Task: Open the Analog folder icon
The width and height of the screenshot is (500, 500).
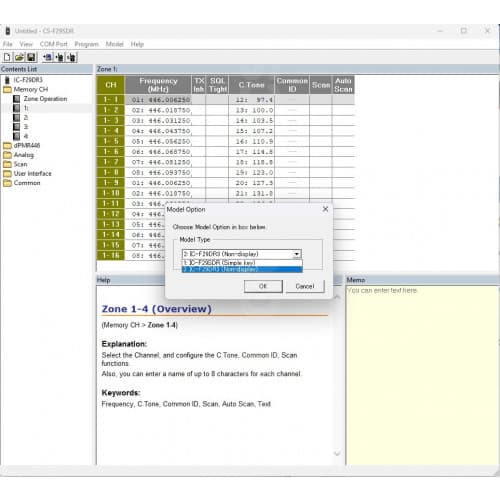Action: point(7,155)
